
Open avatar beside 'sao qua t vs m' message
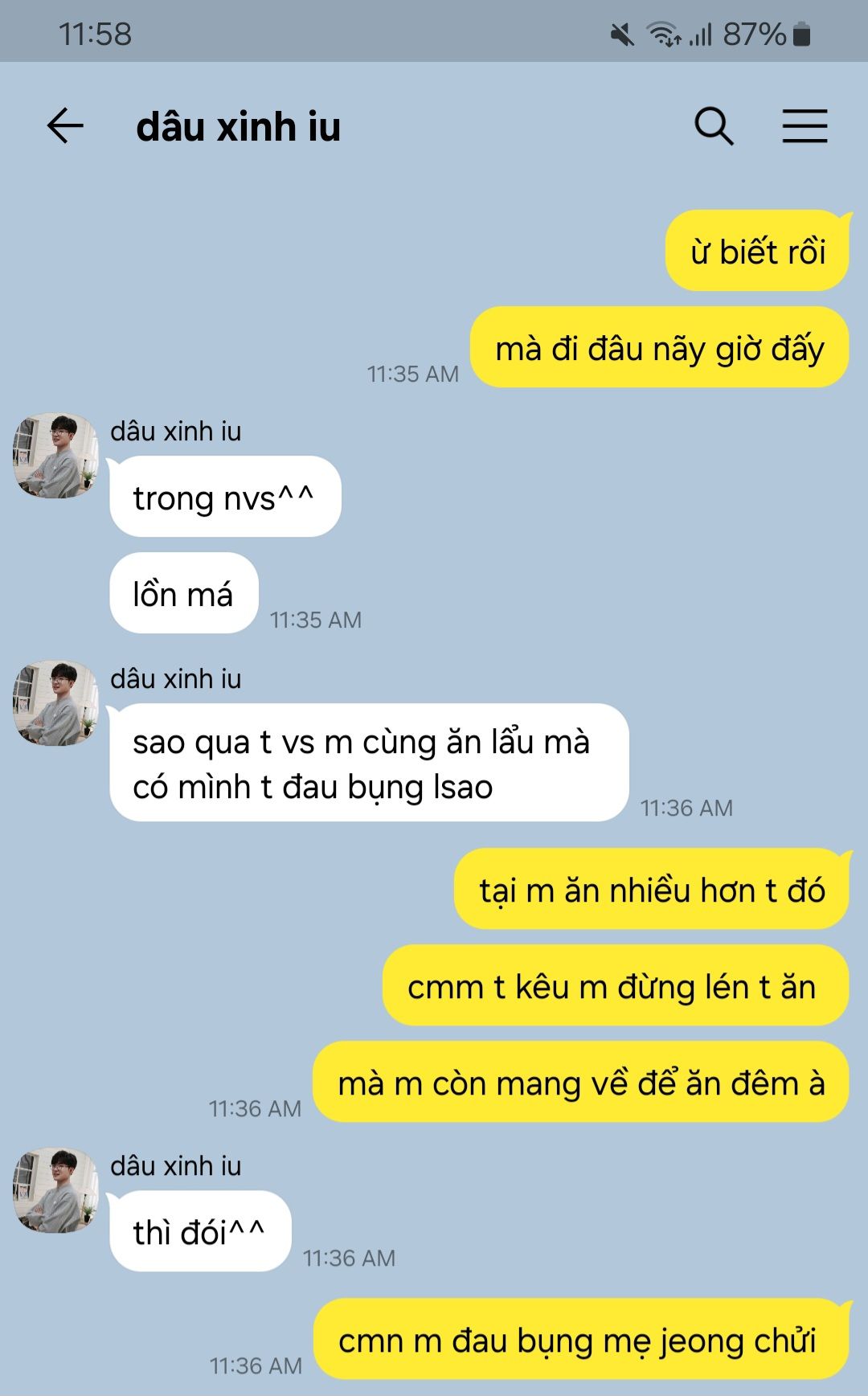tap(55, 703)
